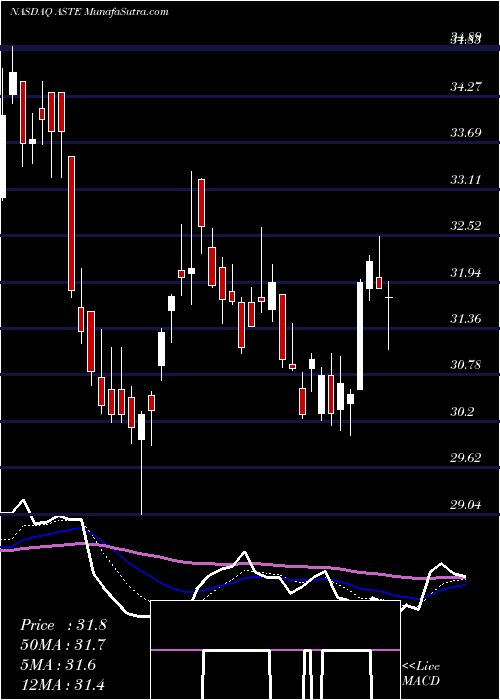Click the '50MA : 31.7' readout

pos(63,645)
